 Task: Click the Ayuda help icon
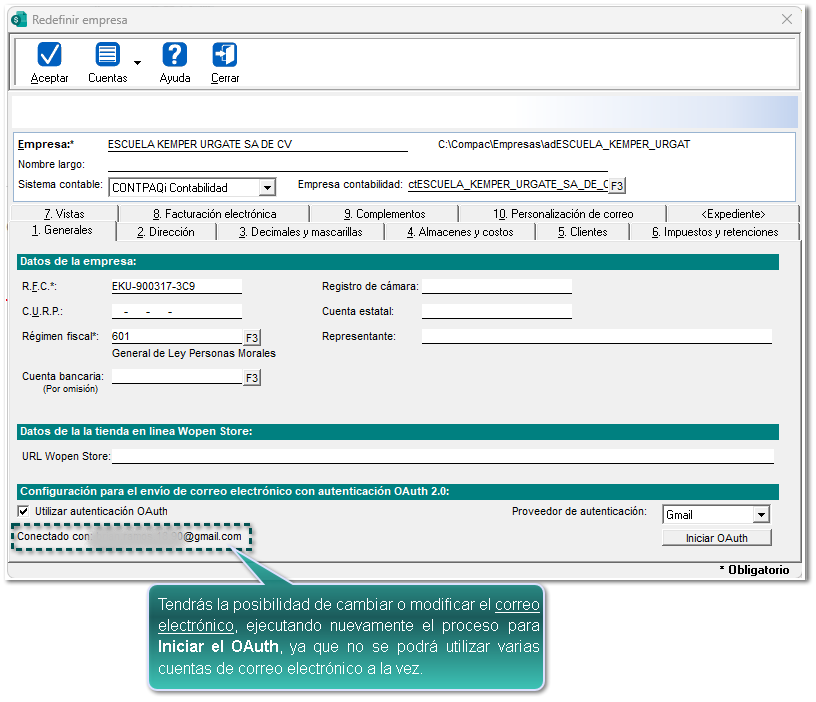(175, 56)
